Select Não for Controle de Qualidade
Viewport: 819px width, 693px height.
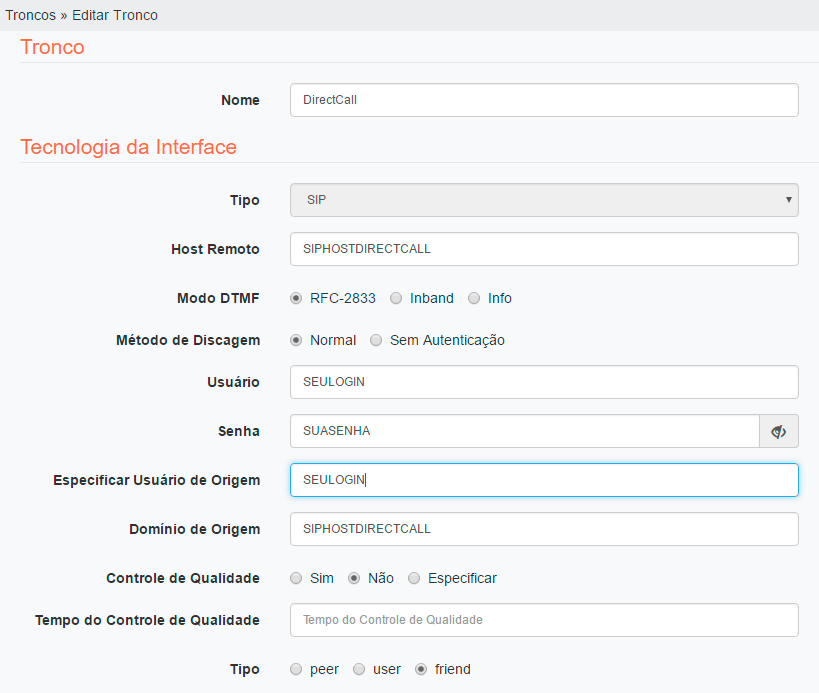(354, 578)
